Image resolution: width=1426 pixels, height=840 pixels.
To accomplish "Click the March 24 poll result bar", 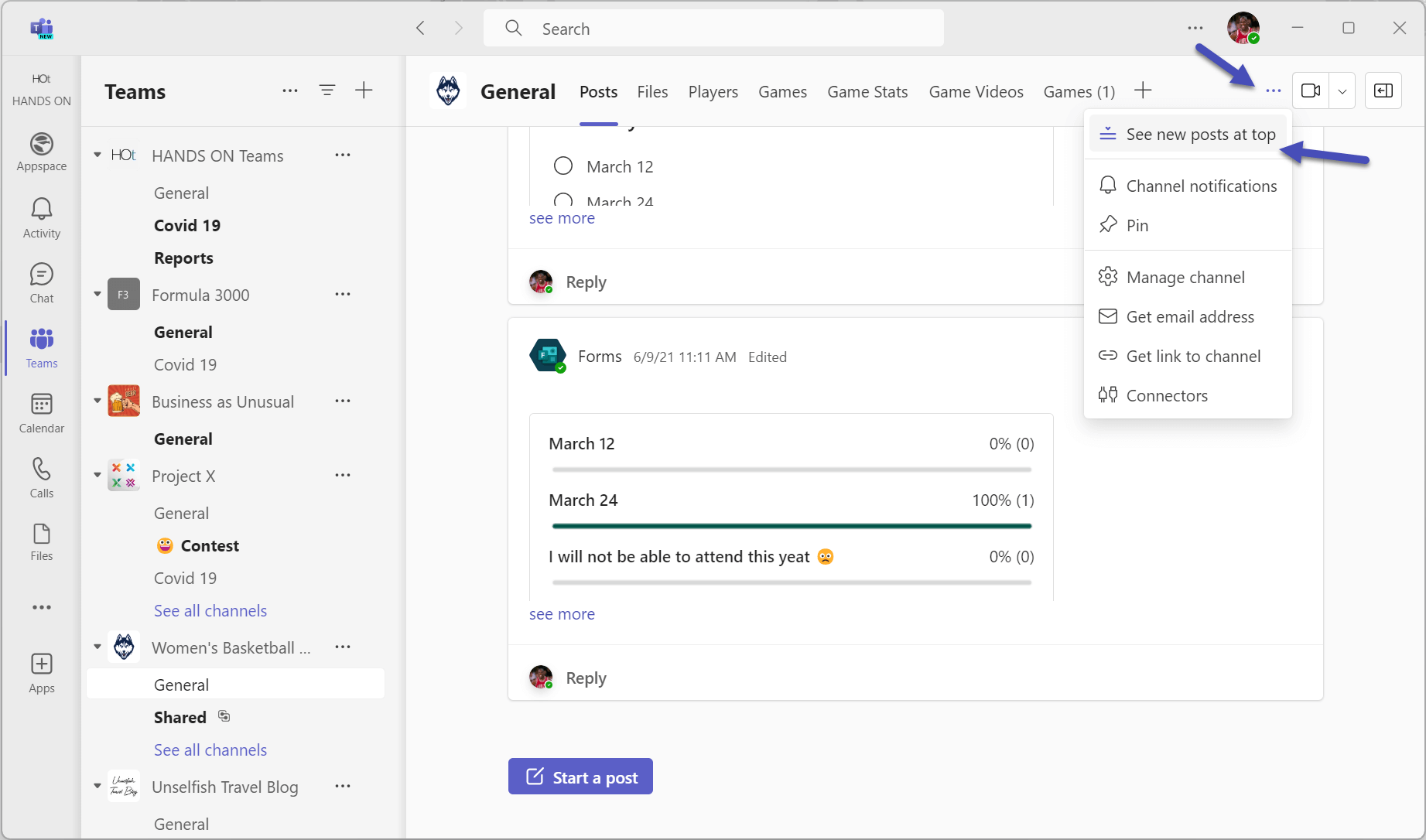I will pyautogui.click(x=791, y=525).
